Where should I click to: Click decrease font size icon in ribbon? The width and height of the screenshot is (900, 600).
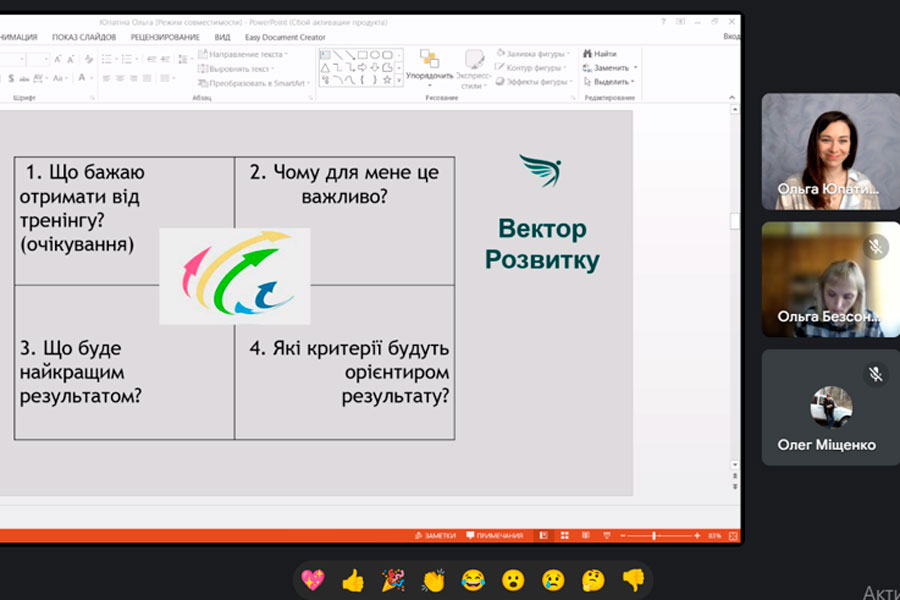click(x=71, y=59)
